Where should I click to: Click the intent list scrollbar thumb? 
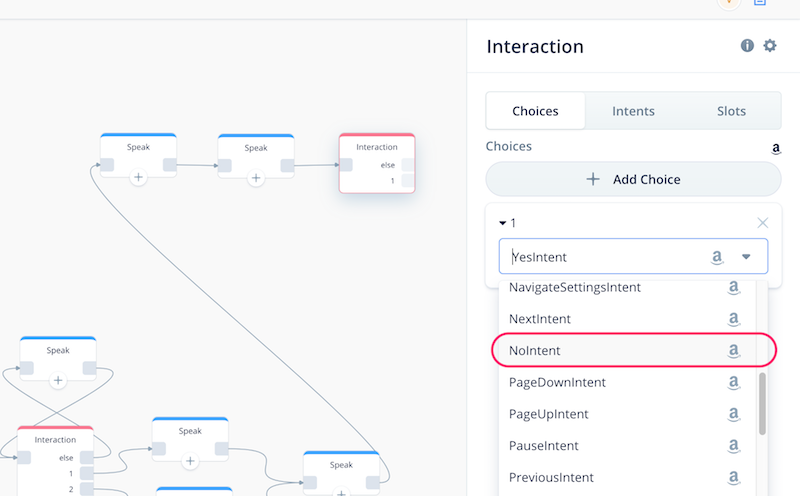coord(762,404)
